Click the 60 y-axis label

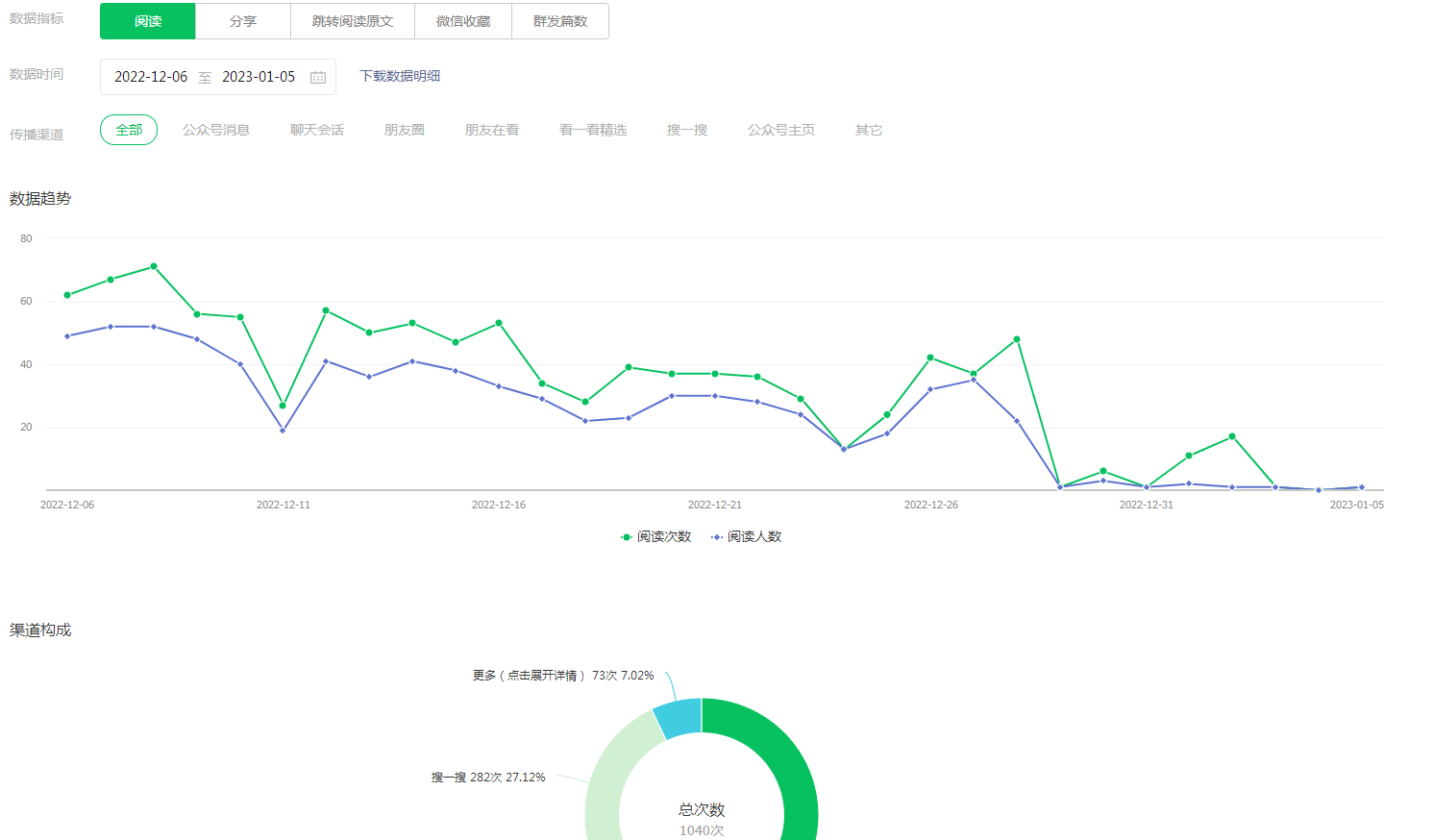click(x=26, y=301)
